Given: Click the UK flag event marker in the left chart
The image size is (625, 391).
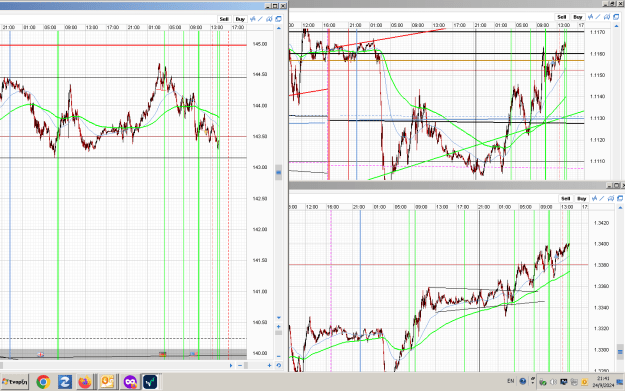Looking at the screenshot, I should pos(40,354).
